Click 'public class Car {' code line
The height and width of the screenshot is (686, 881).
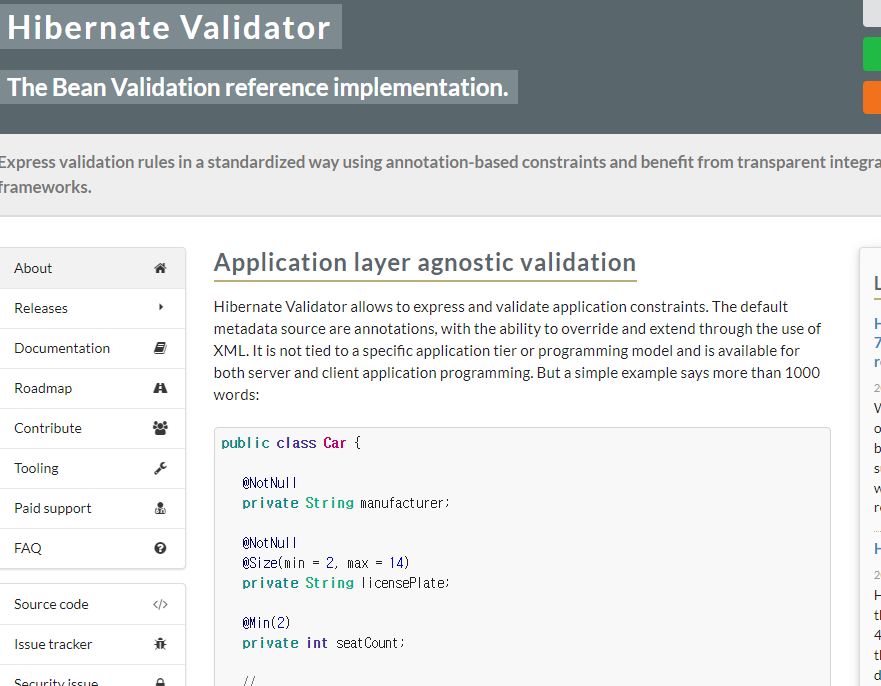(x=291, y=443)
